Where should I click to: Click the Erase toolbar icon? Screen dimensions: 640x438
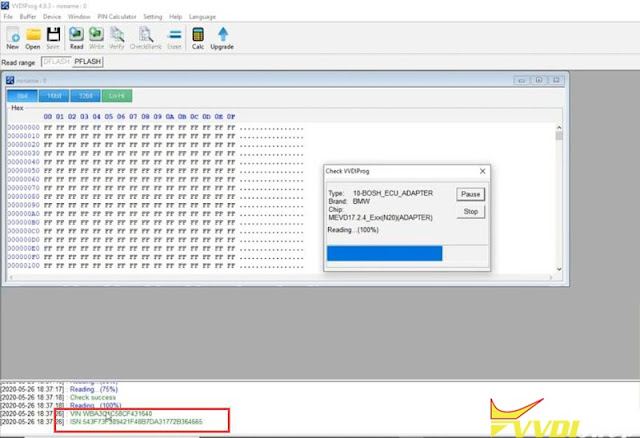pos(174,38)
